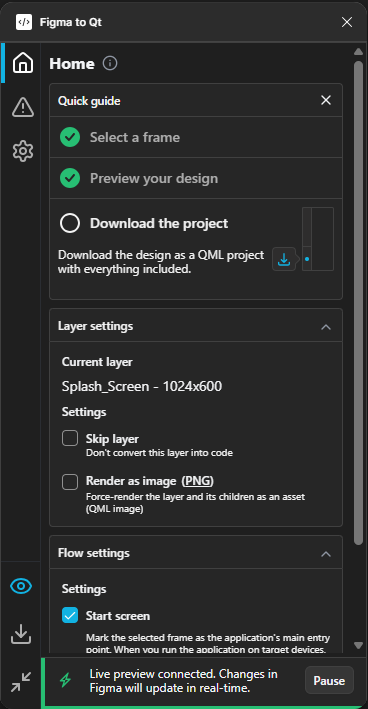The image size is (368, 709).
Task: Close the Figma to Qt plugin window
Action: [x=347, y=22]
